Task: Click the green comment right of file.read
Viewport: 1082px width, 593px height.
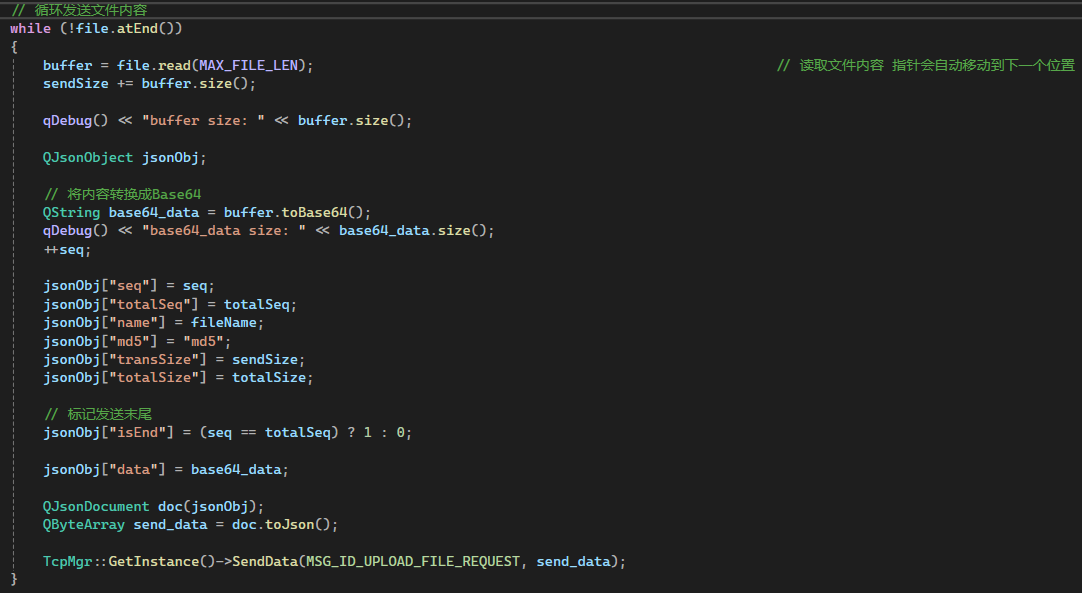Action: click(925, 65)
